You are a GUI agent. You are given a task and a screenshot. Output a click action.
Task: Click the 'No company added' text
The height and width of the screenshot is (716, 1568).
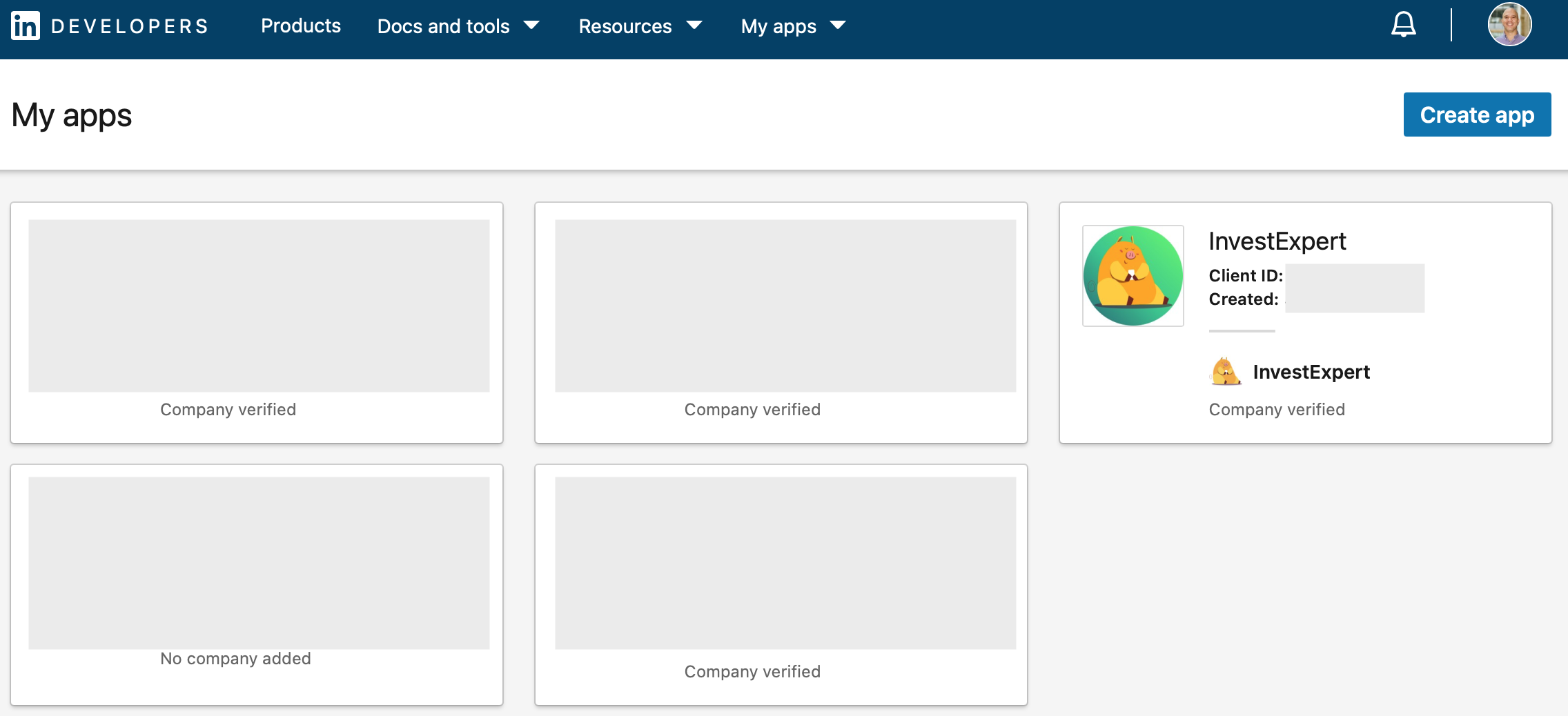(235, 659)
